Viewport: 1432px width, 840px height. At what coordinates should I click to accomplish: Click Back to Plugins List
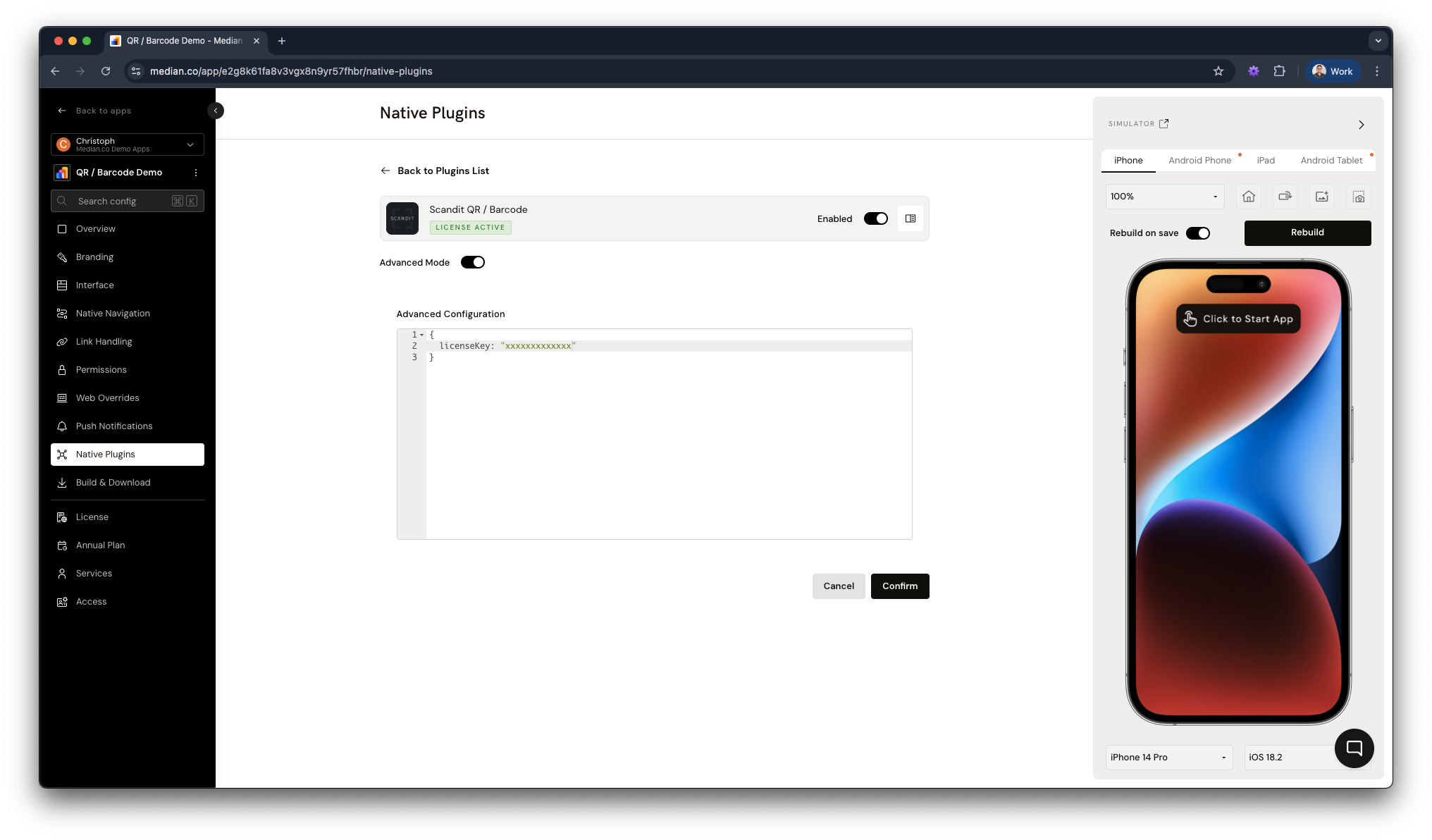[435, 171]
